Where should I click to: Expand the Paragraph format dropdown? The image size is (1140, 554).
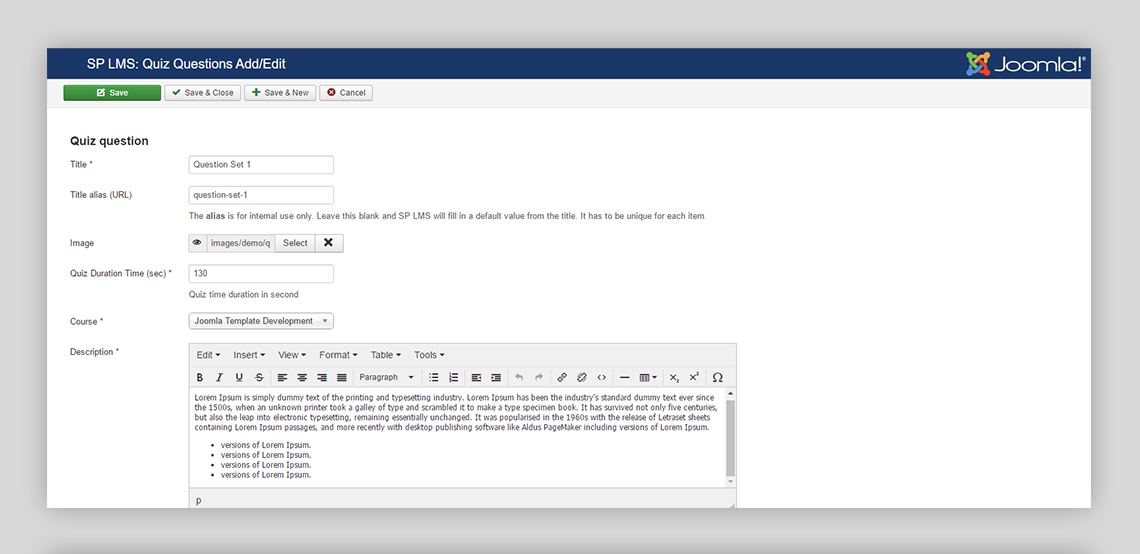pos(386,378)
